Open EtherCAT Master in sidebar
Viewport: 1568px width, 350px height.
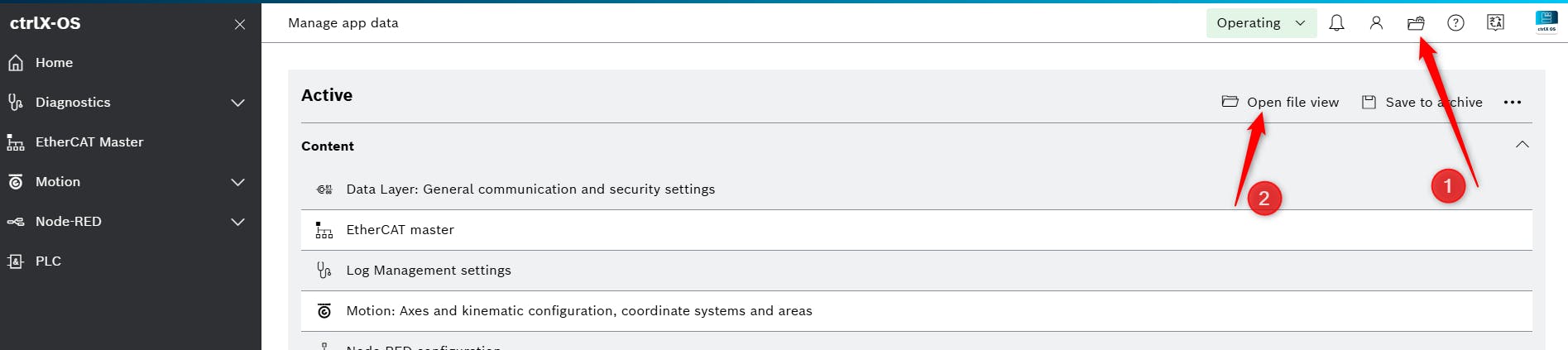tap(89, 142)
